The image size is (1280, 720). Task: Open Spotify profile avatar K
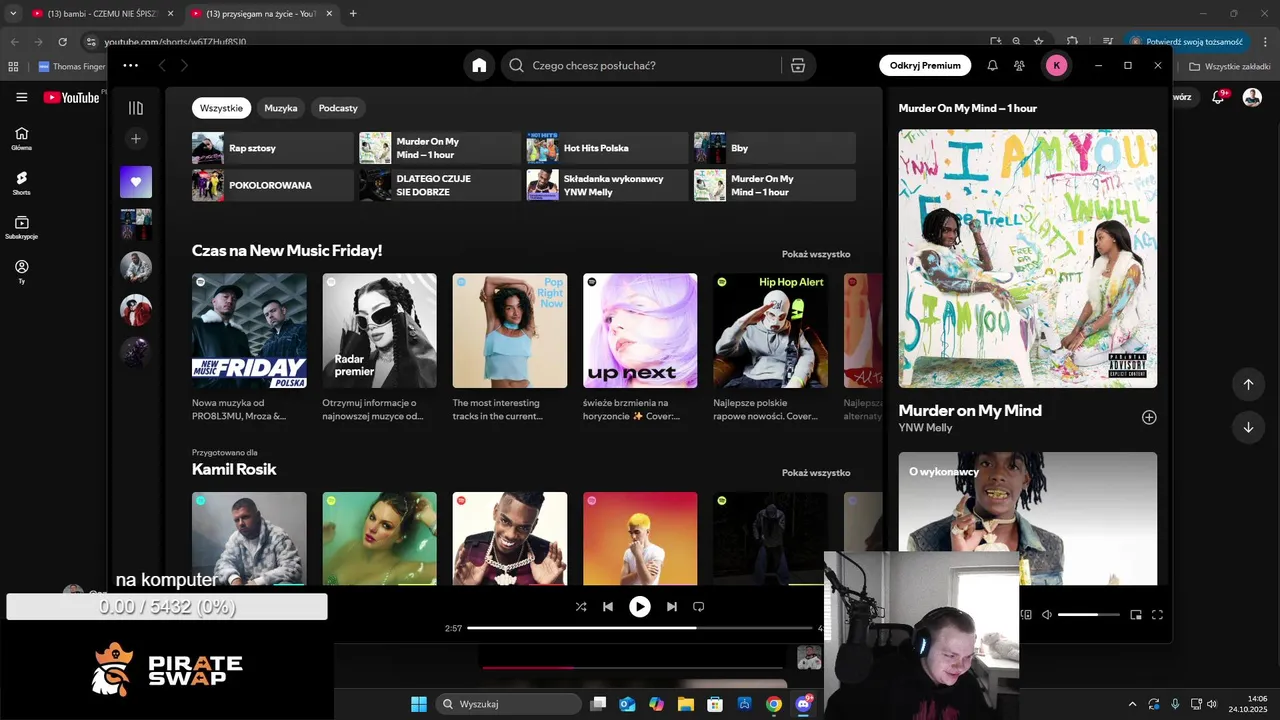click(x=1056, y=65)
